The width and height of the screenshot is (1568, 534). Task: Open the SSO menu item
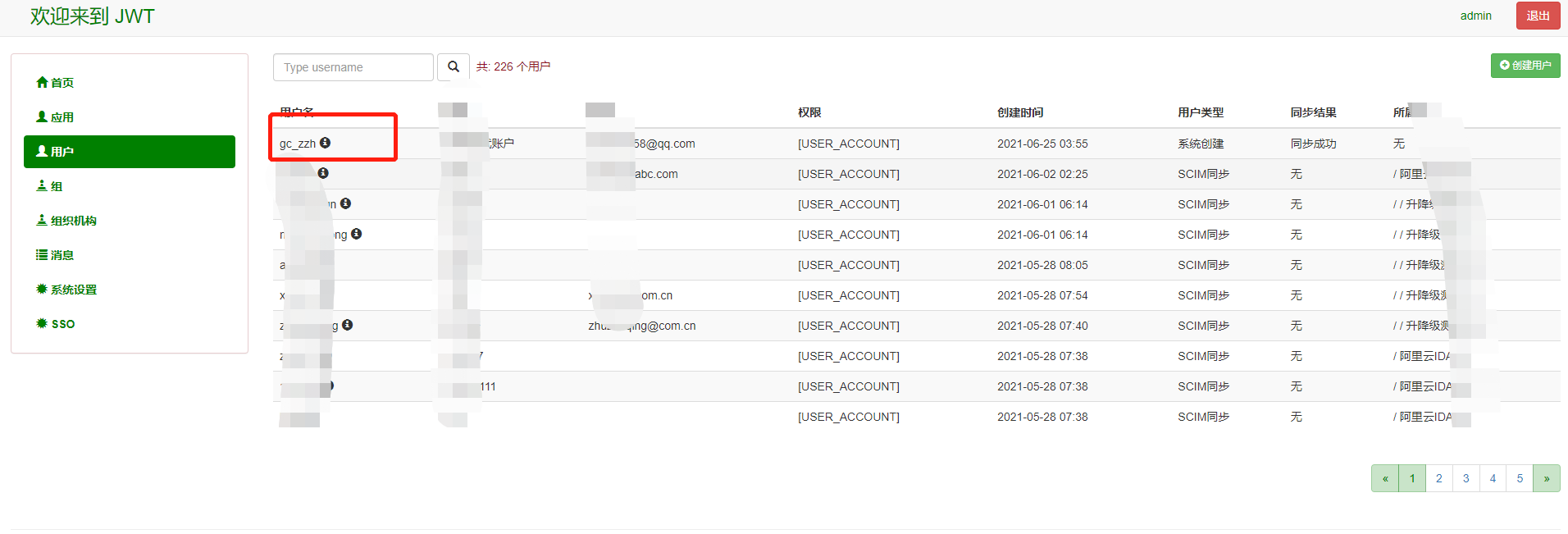tap(130, 324)
